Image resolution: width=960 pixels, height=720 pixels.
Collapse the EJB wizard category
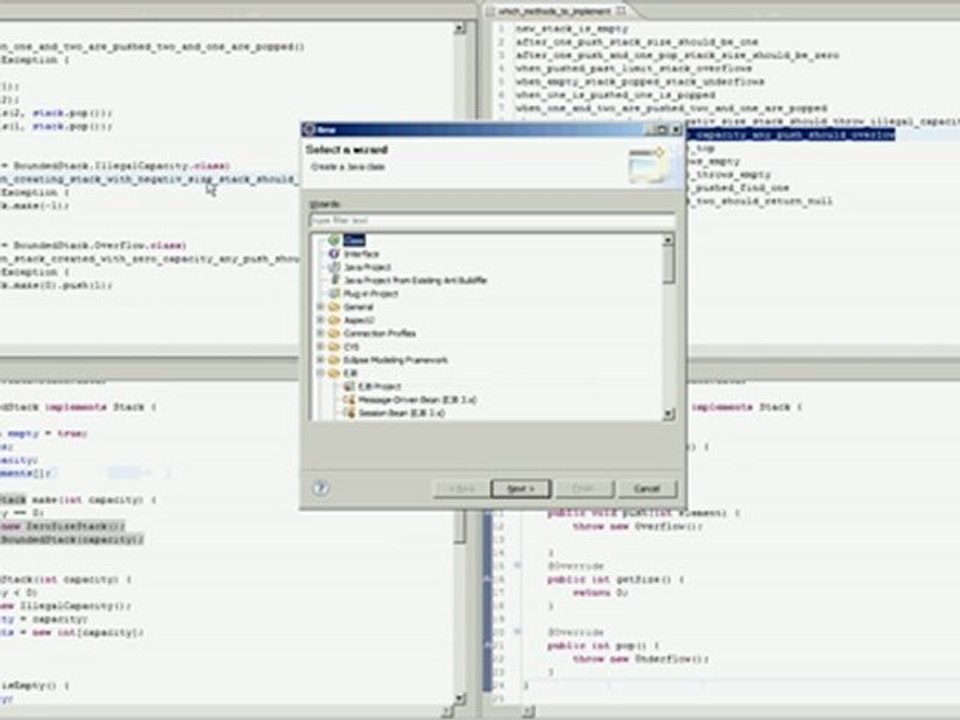320,373
